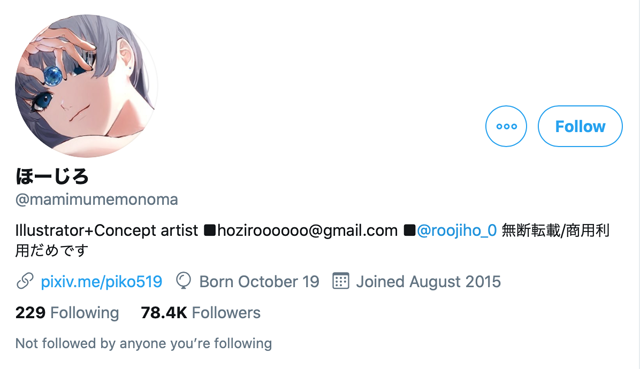View the 78.4K Followers list
Screen dimensions: 640x369
coord(200,313)
